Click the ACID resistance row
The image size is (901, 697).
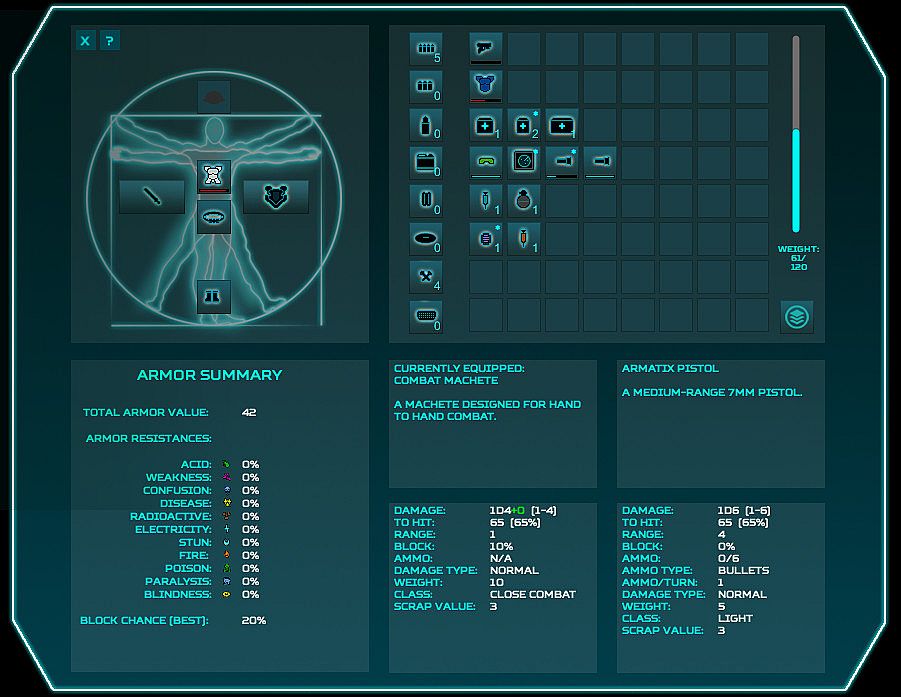[x=220, y=464]
